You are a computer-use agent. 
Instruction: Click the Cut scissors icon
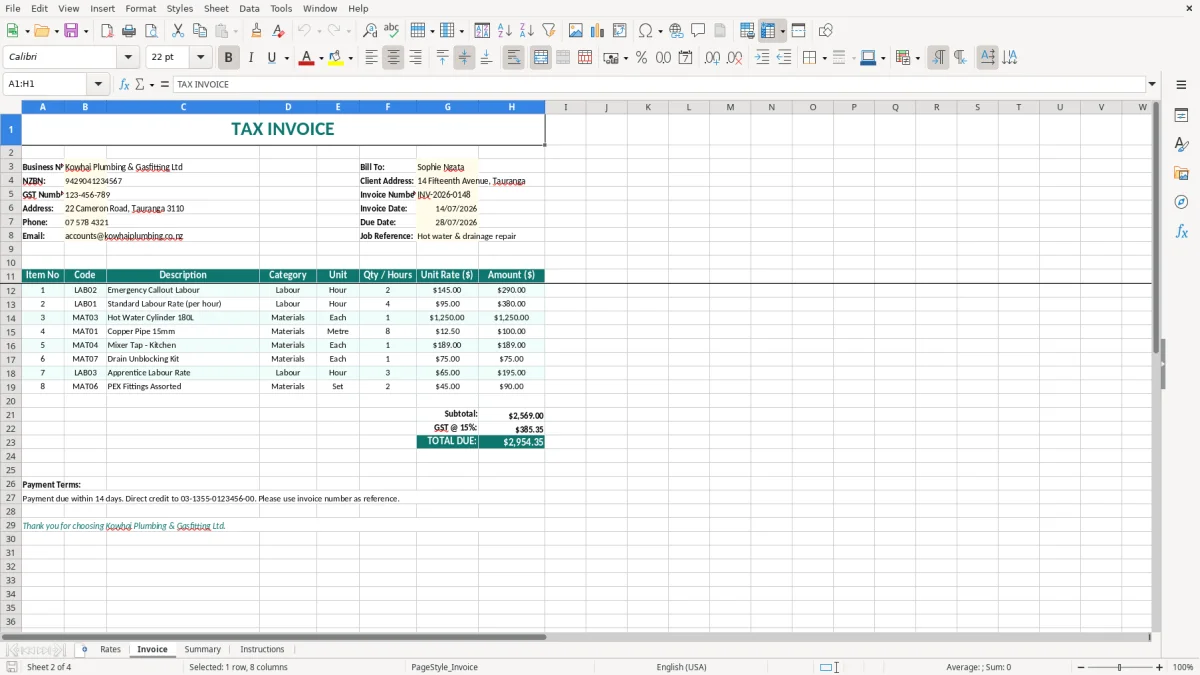point(178,31)
